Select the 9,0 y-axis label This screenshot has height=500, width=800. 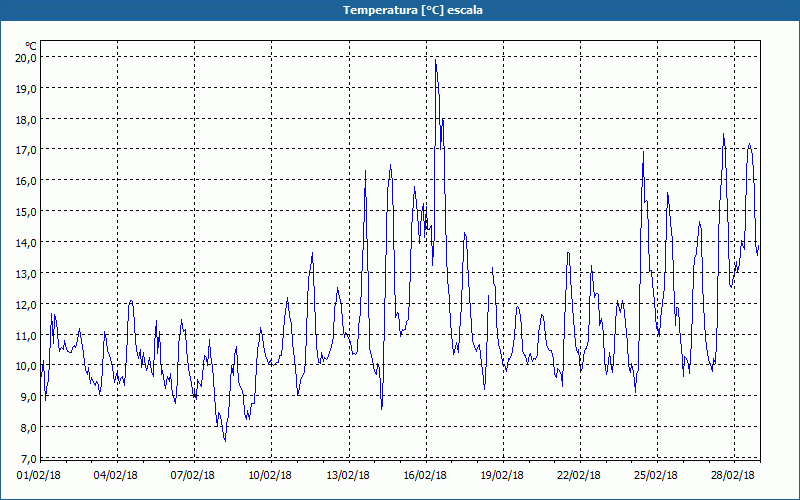[x=29, y=396]
